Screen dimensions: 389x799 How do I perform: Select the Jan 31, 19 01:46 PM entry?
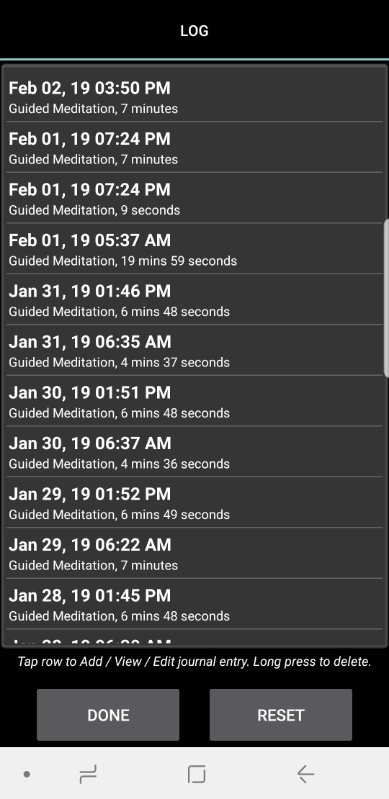coord(194,299)
